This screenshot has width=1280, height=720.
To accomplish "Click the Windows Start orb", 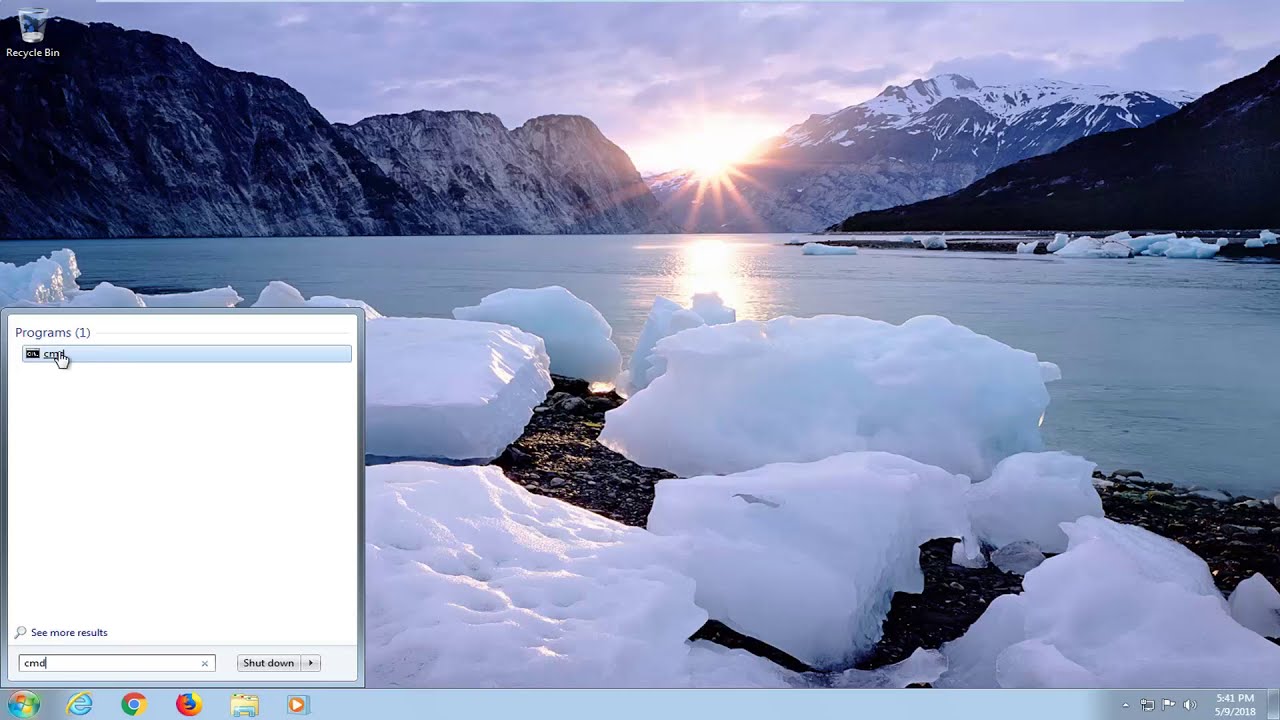I will coord(22,704).
